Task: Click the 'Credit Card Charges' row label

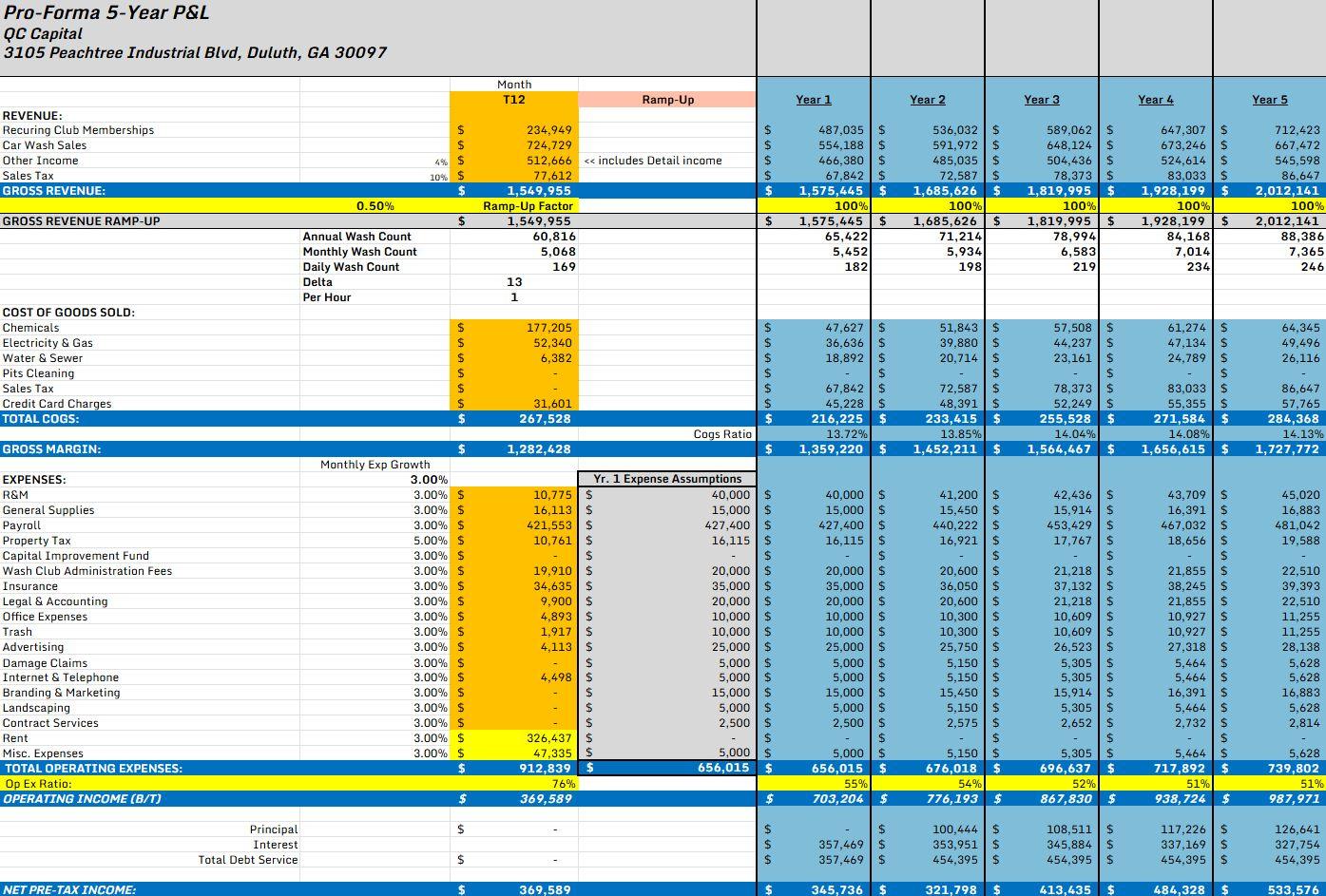Action: pyautogui.click(x=57, y=404)
